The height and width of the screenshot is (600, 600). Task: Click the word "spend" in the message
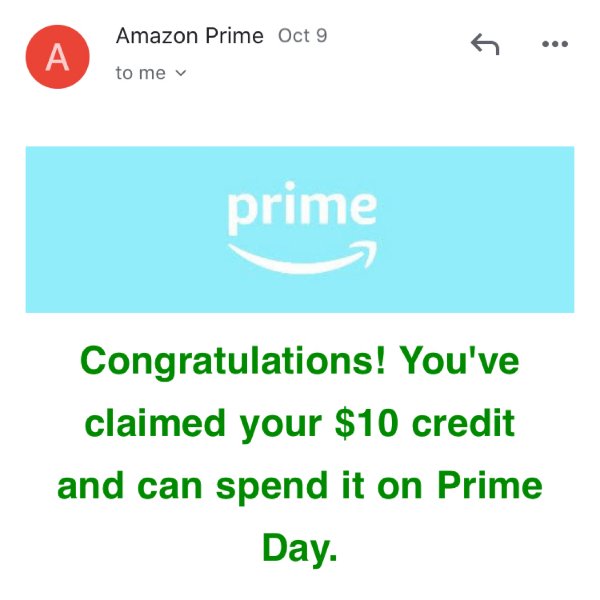tap(272, 487)
